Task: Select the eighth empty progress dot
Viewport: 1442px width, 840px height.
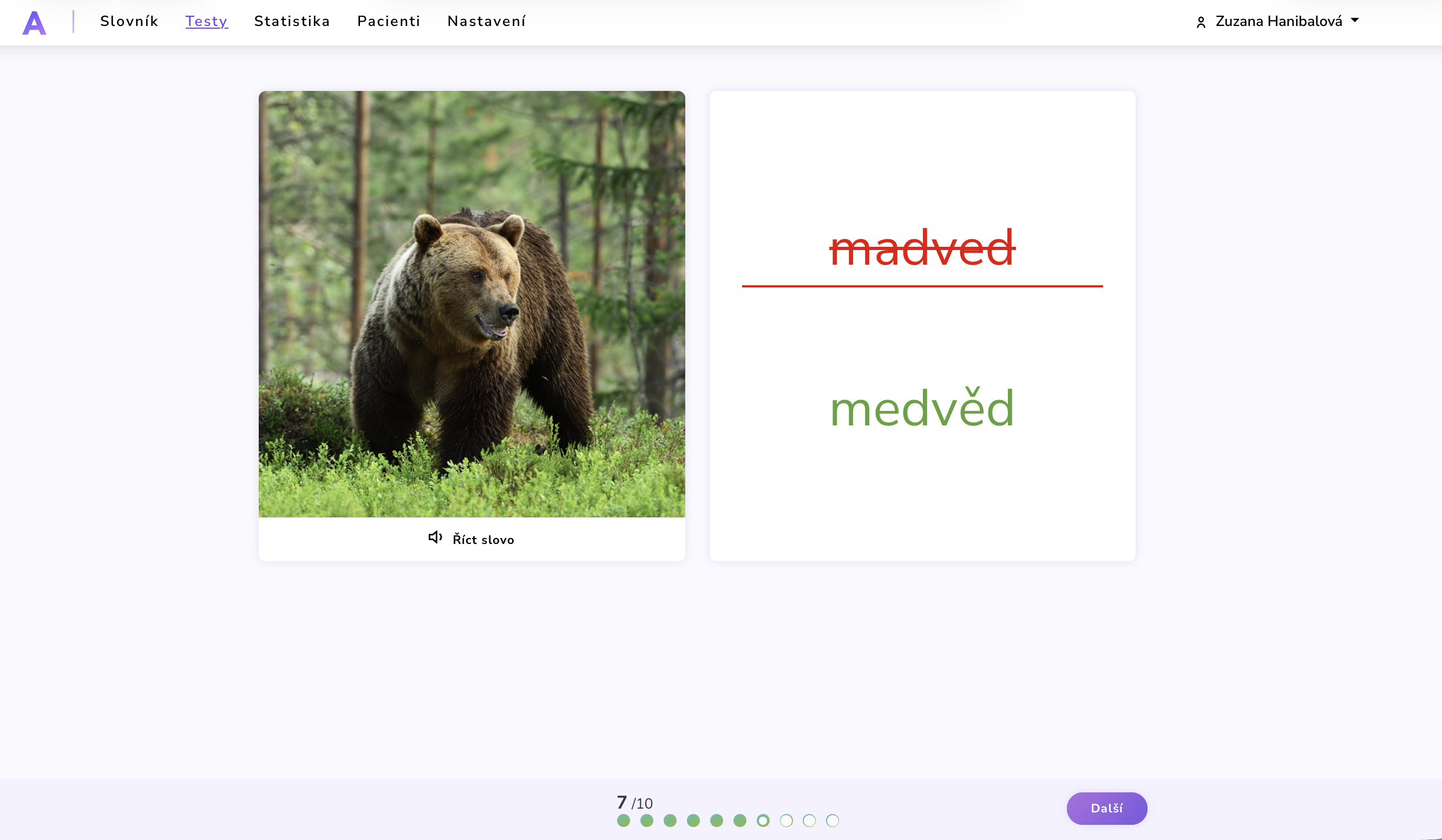Action: pos(786,821)
